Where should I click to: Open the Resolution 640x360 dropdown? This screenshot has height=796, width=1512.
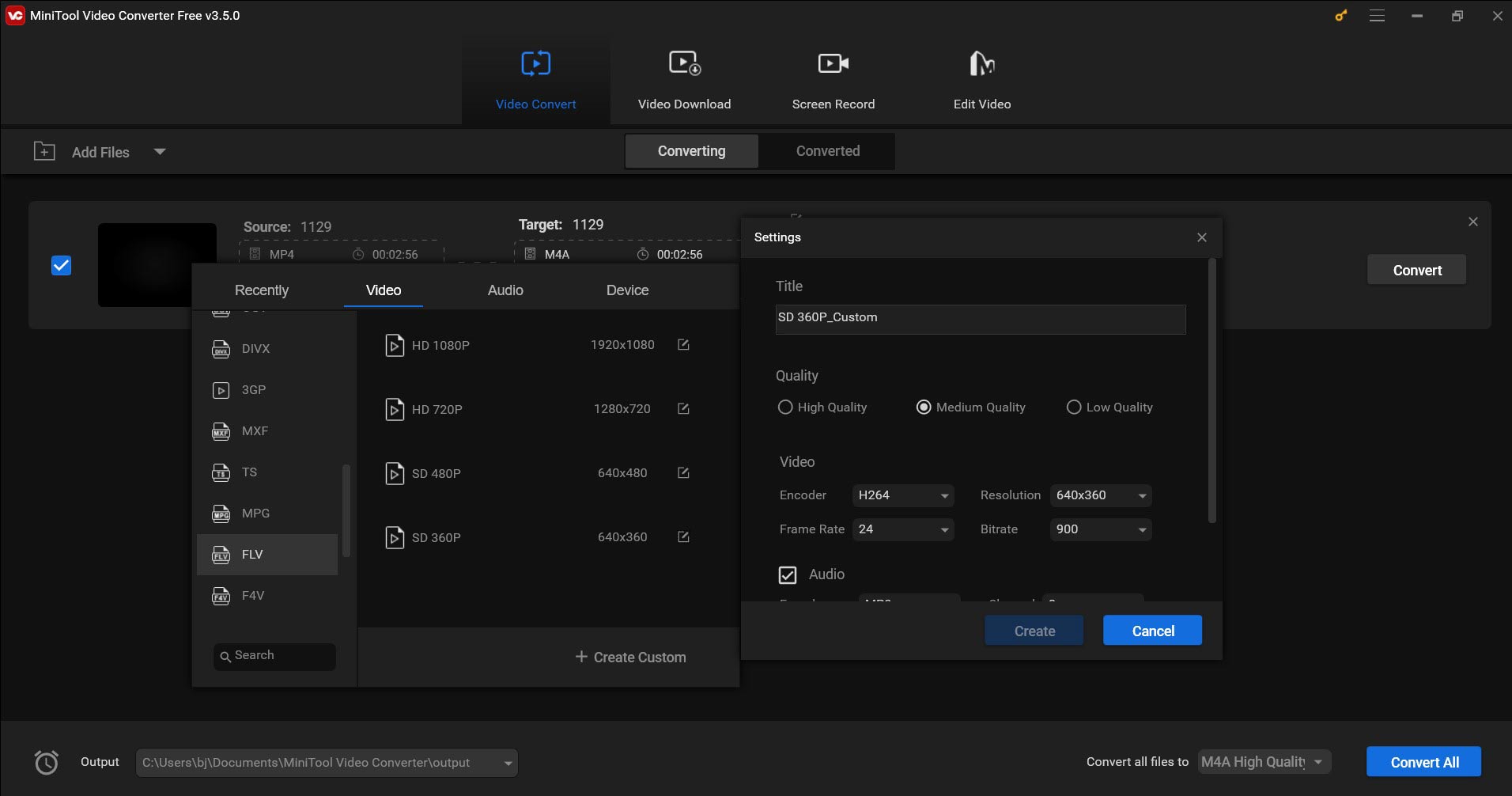click(1101, 495)
